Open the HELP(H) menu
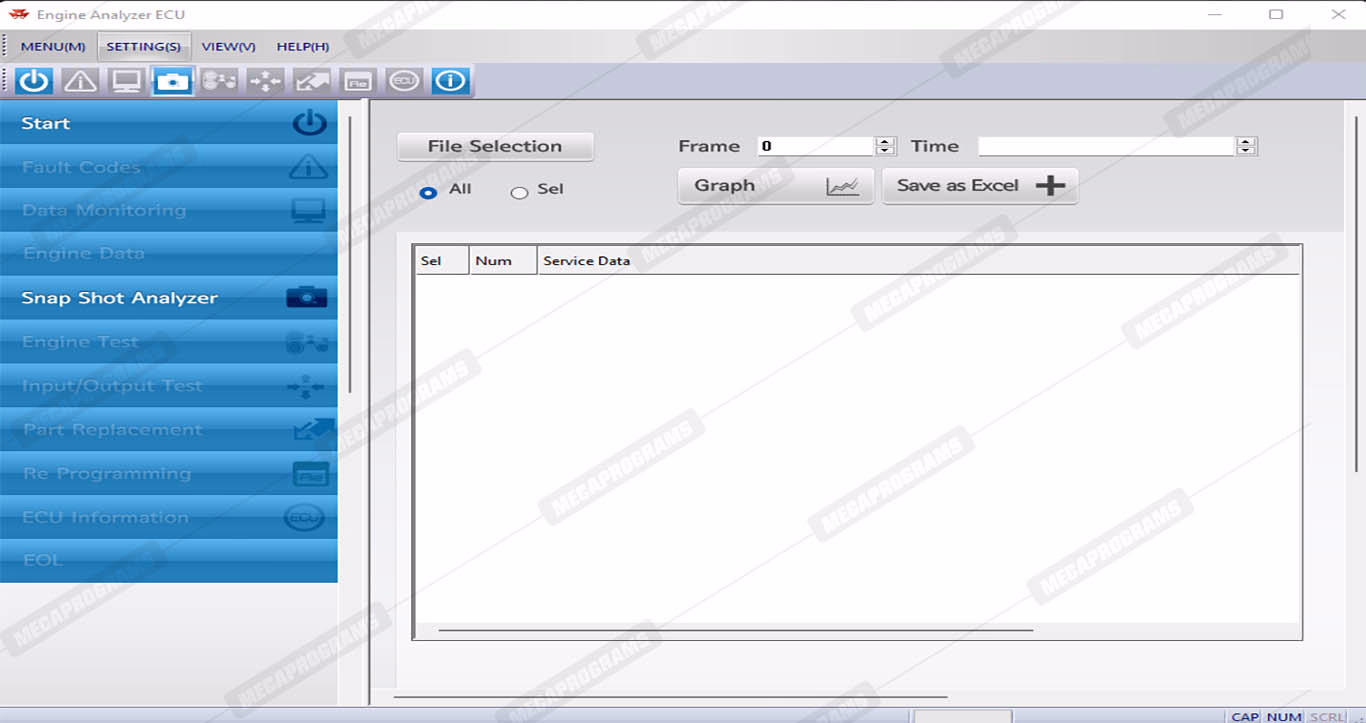 303,47
